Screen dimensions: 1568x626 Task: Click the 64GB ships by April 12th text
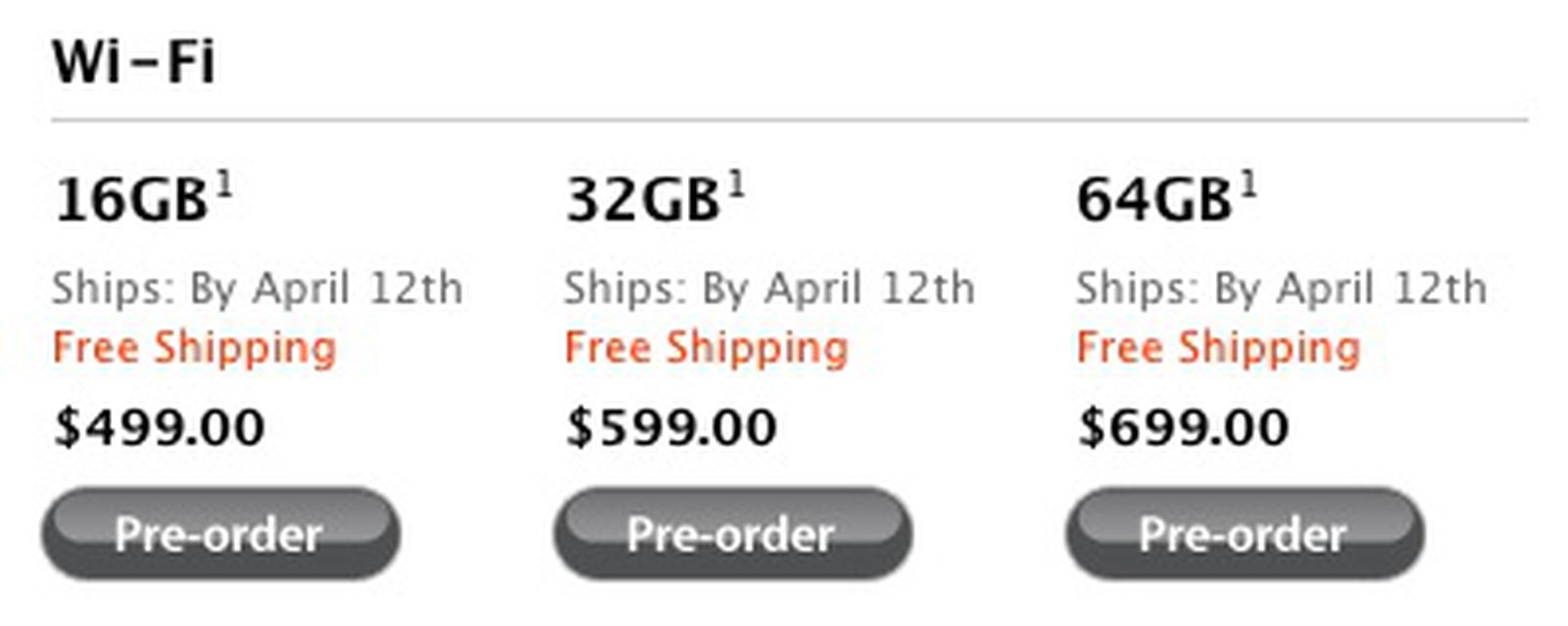pos(1281,289)
